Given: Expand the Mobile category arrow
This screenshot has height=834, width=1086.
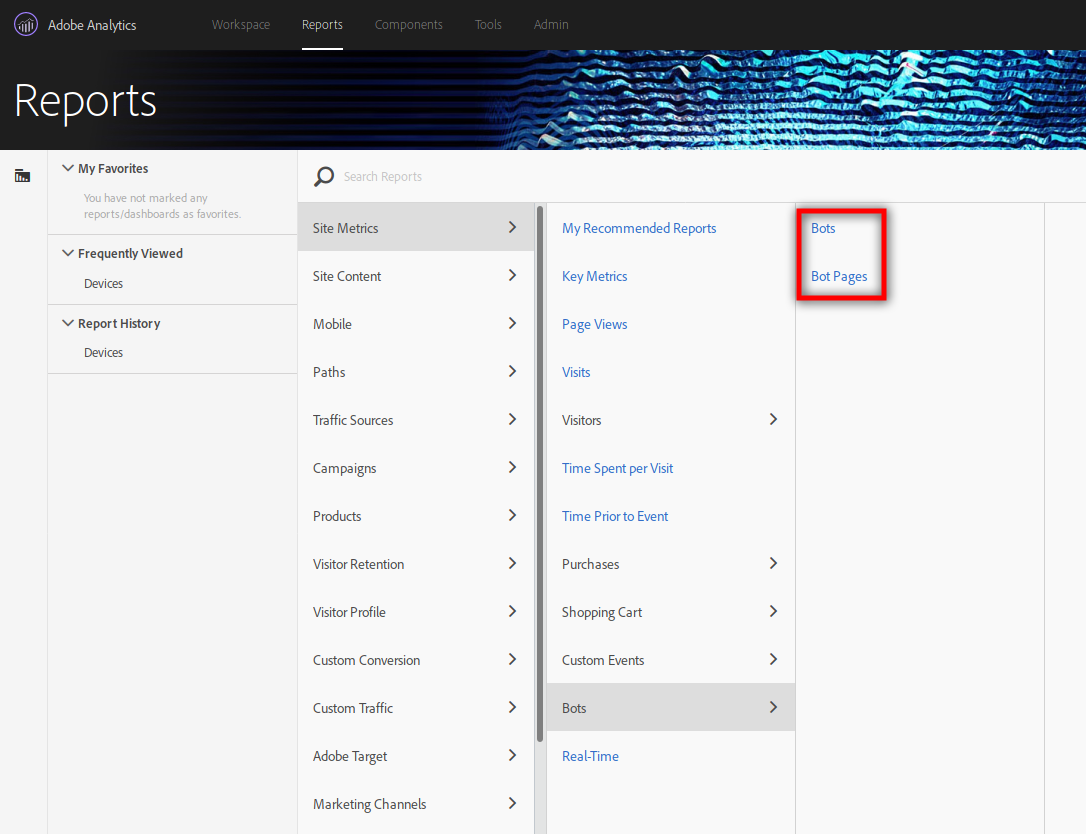Looking at the screenshot, I should pos(513,323).
